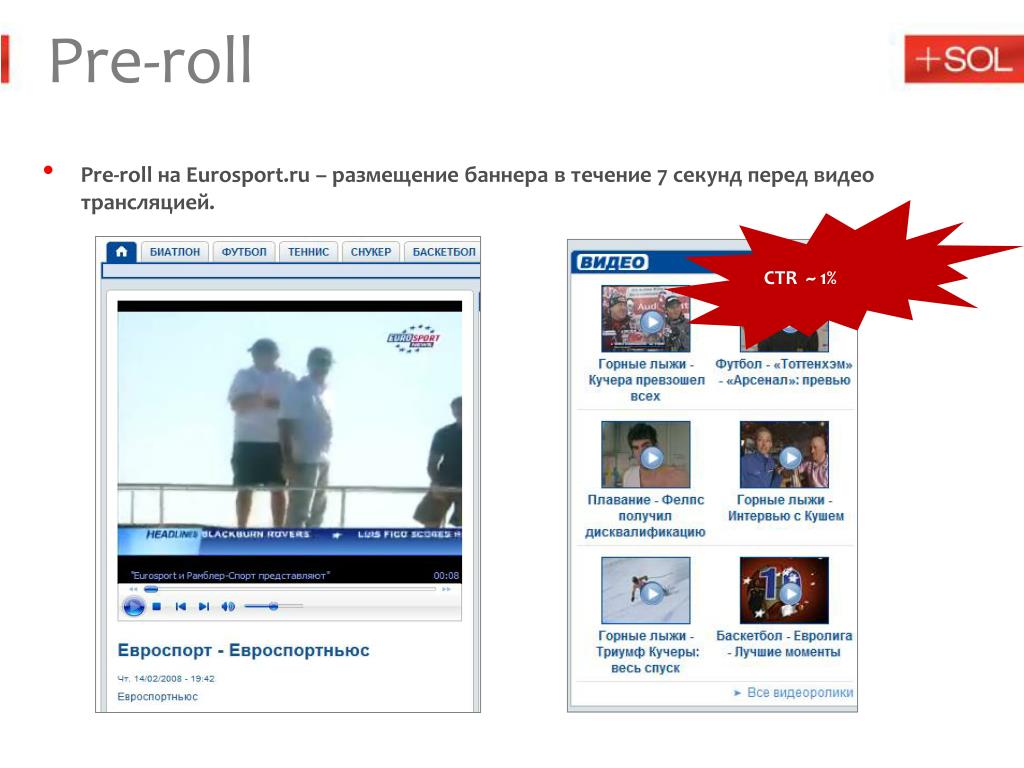Mute the player with the speaker icon
The width and height of the screenshot is (1024, 768).
click(227, 607)
